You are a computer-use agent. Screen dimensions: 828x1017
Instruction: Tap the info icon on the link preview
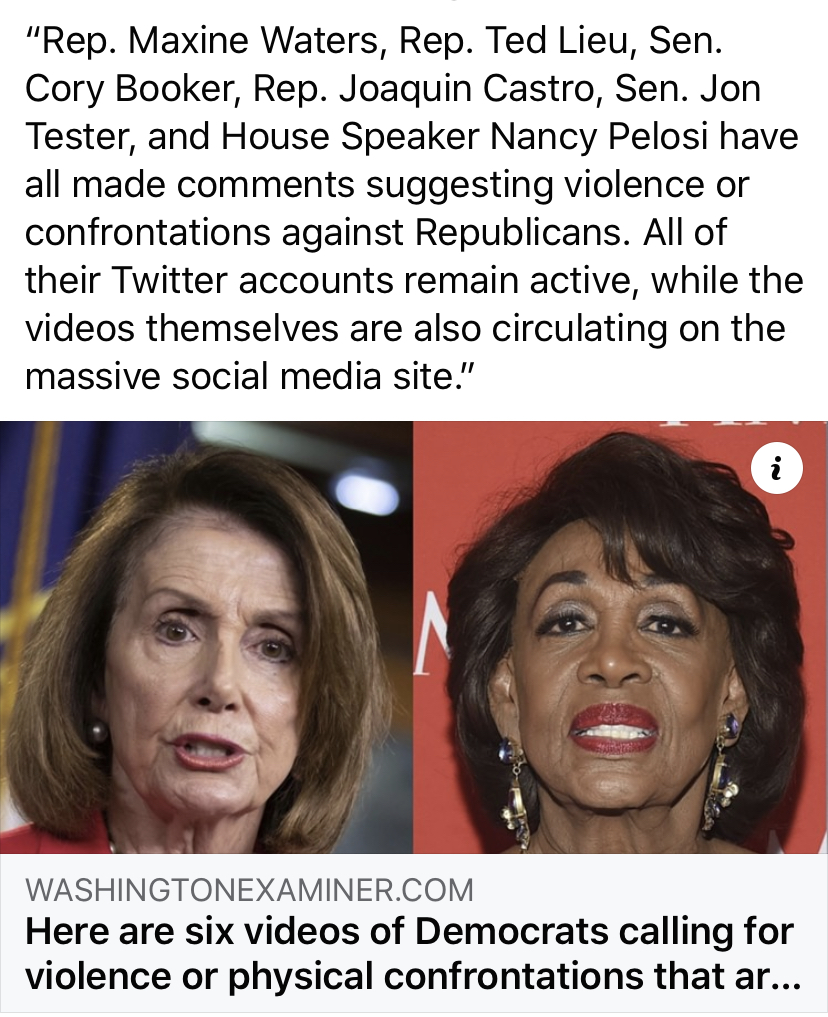pos(776,468)
